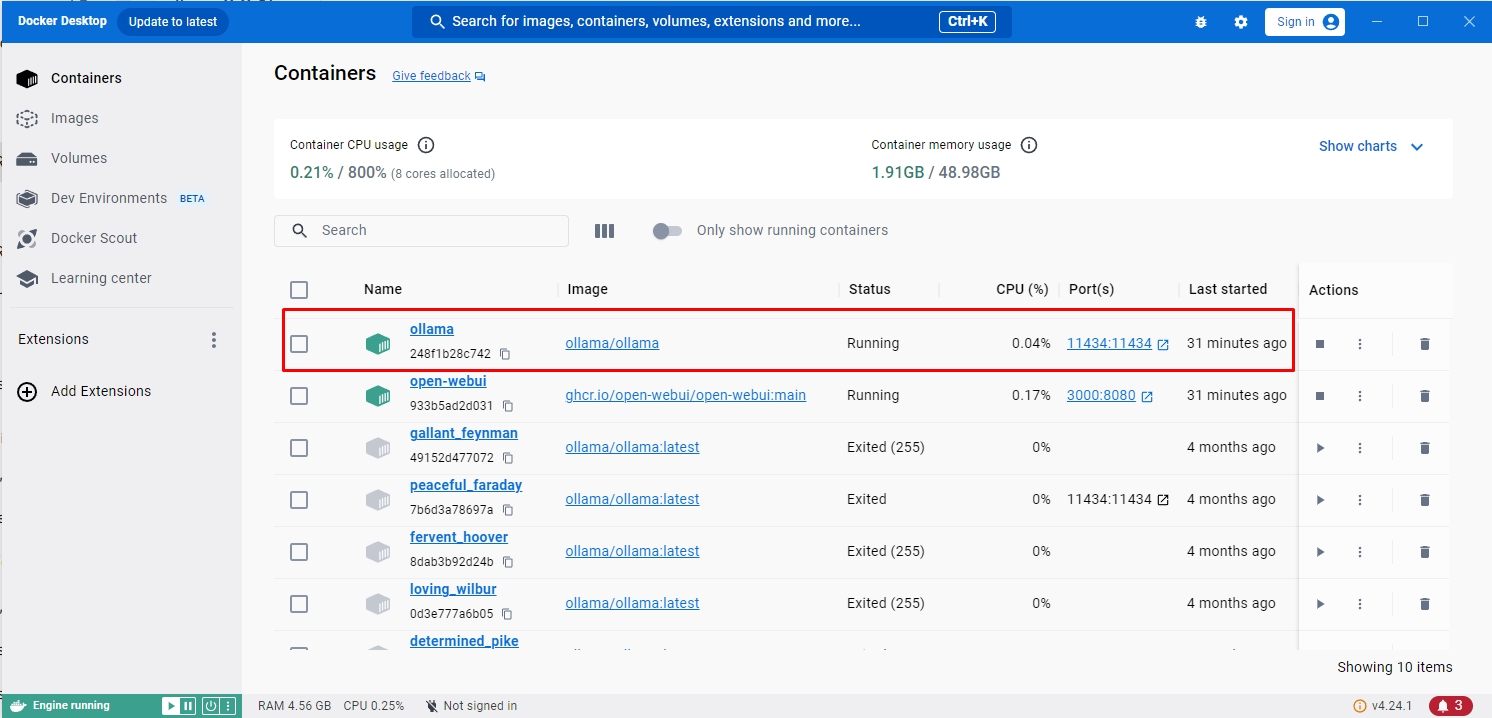
Task: Click the memory usage info icon
Action: (1029, 145)
